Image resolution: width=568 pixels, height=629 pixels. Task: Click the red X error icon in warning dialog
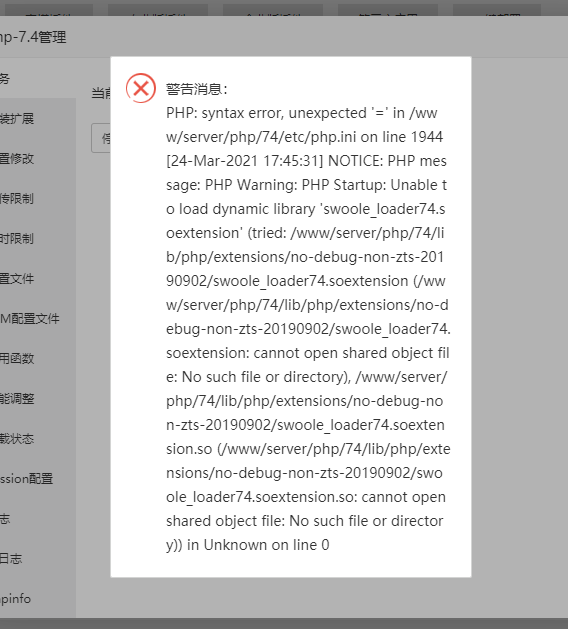pyautogui.click(x=141, y=88)
